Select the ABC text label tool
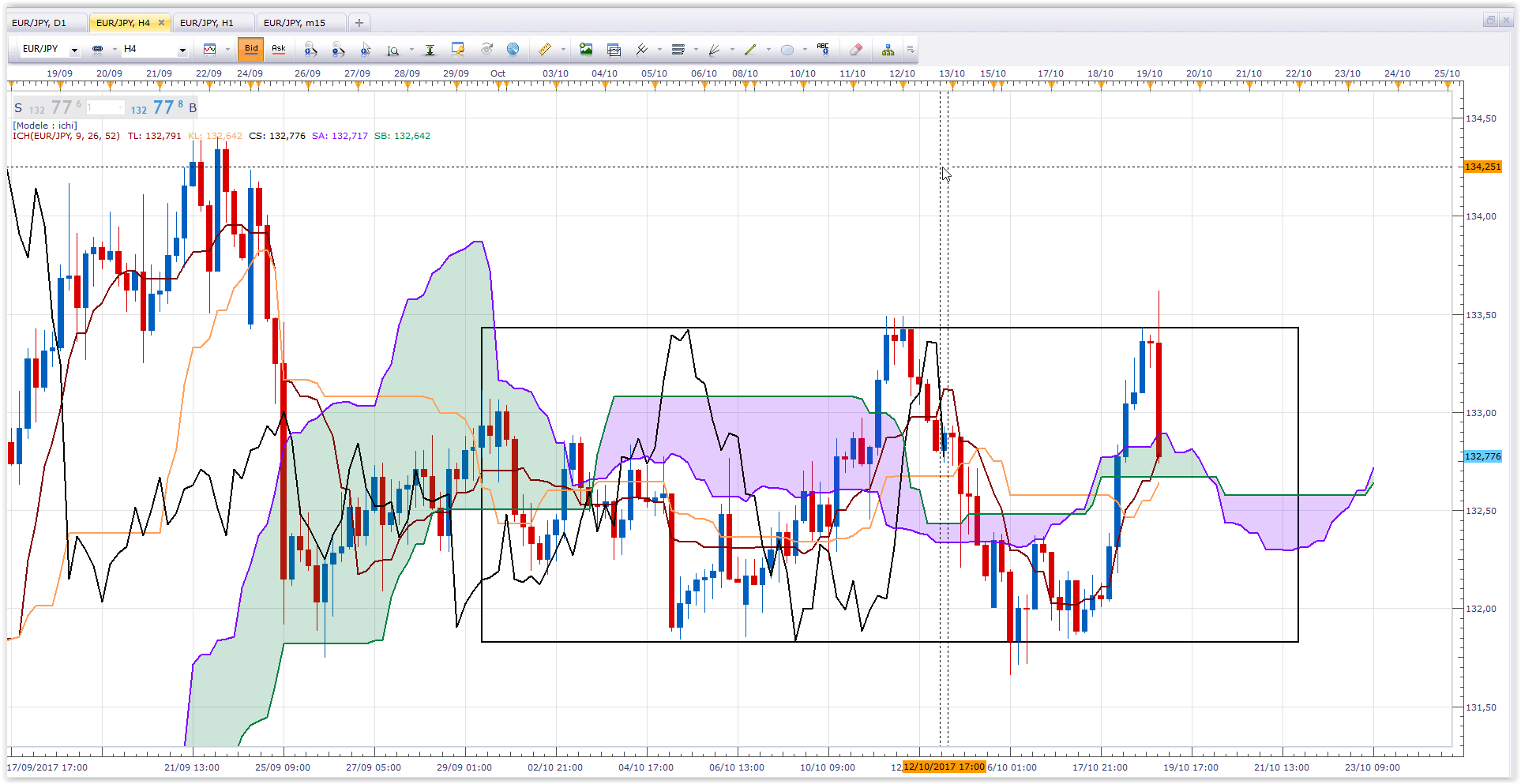This screenshot has height=784, width=1521. pyautogui.click(x=823, y=49)
